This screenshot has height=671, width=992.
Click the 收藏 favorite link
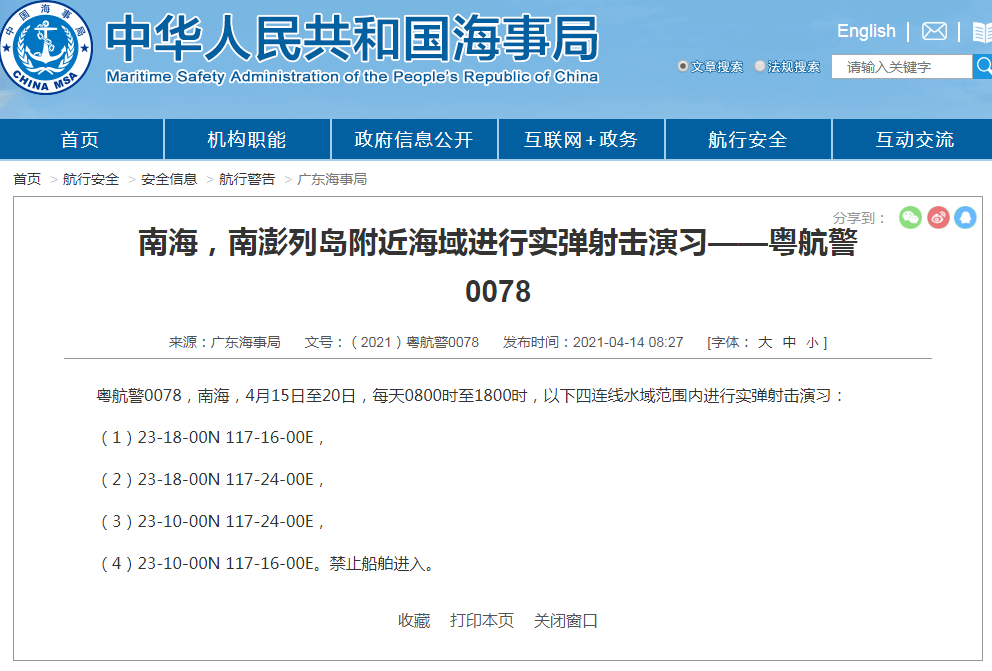click(413, 620)
